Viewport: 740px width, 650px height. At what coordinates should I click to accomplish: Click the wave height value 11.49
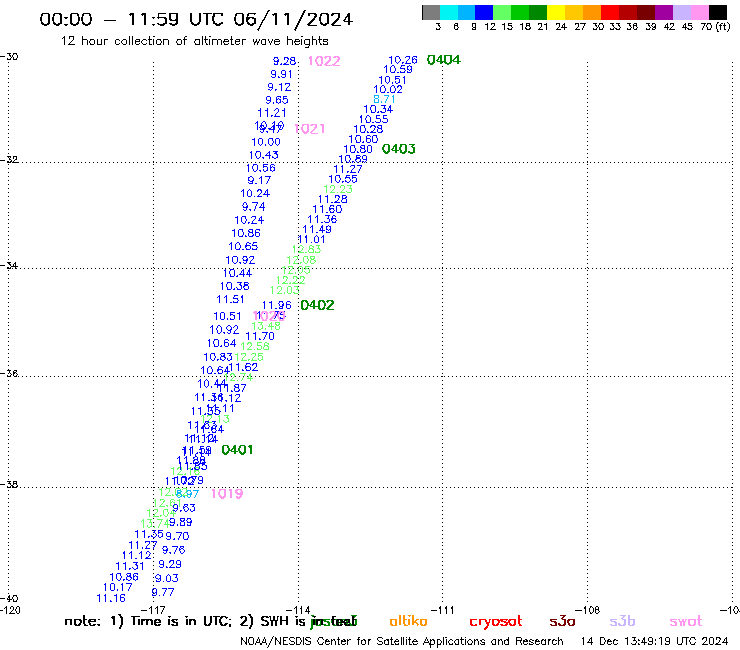pos(317,229)
